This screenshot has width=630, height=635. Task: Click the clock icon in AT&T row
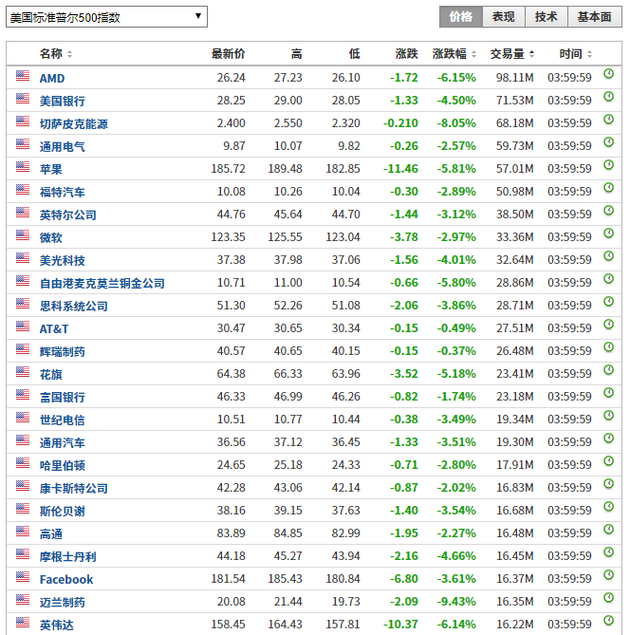[609, 324]
